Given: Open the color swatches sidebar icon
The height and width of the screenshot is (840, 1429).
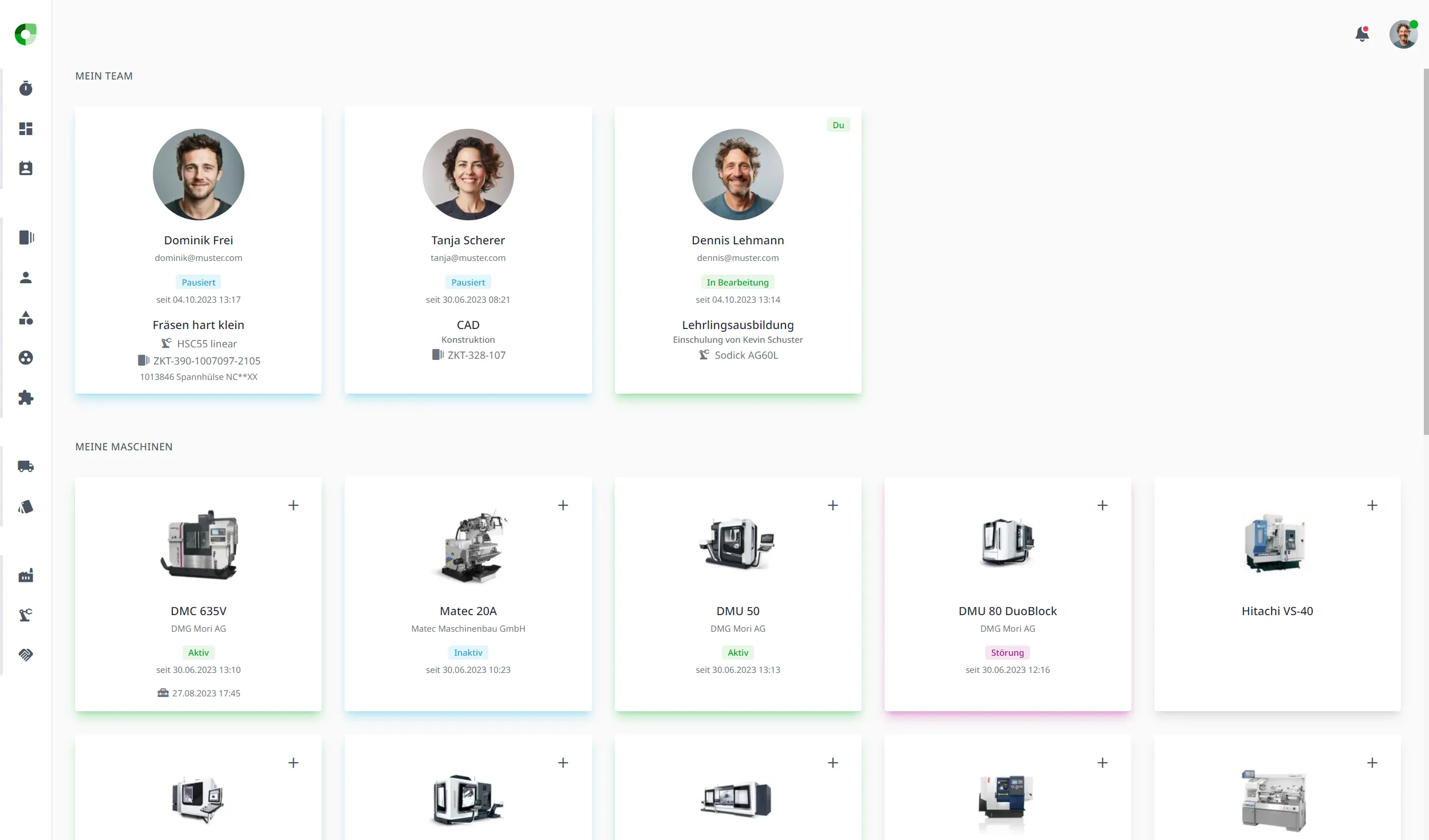Looking at the screenshot, I should [26, 507].
